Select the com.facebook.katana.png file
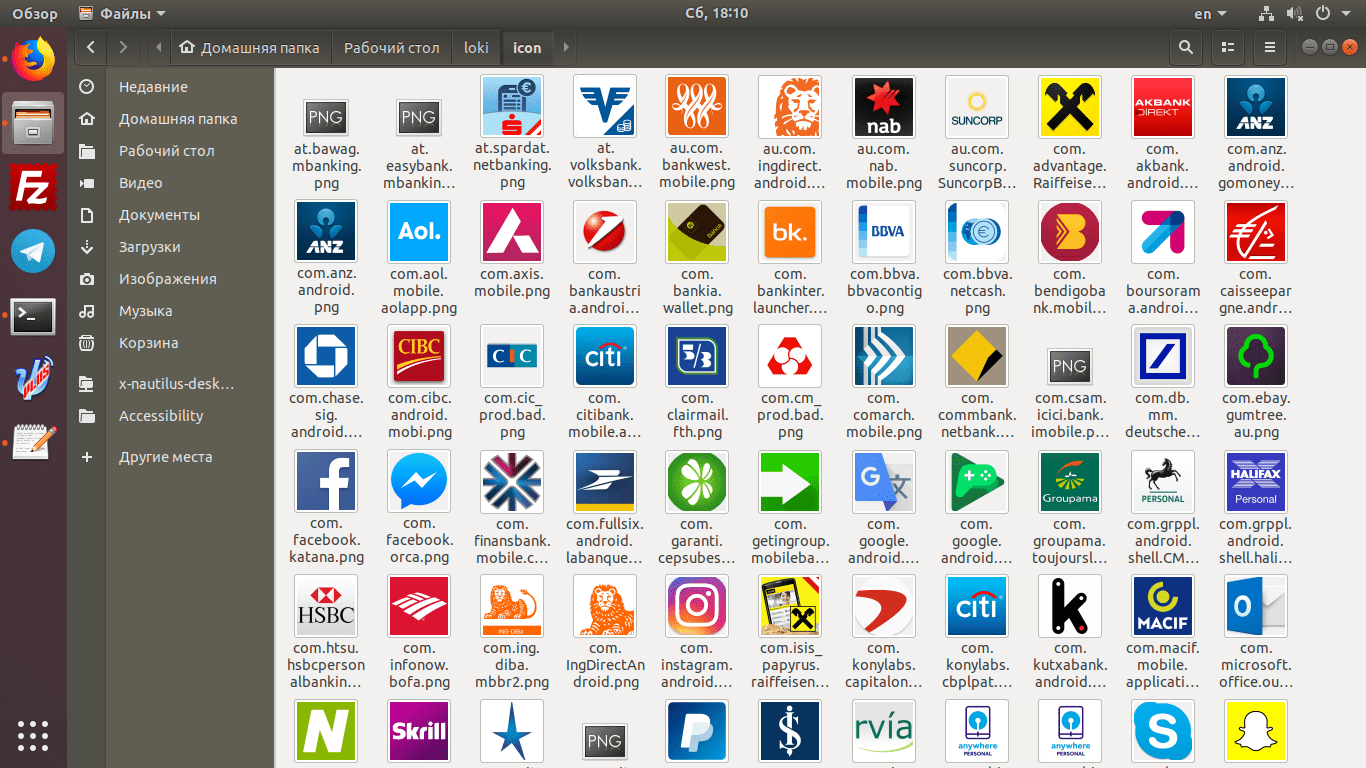1366x768 pixels. (x=326, y=481)
